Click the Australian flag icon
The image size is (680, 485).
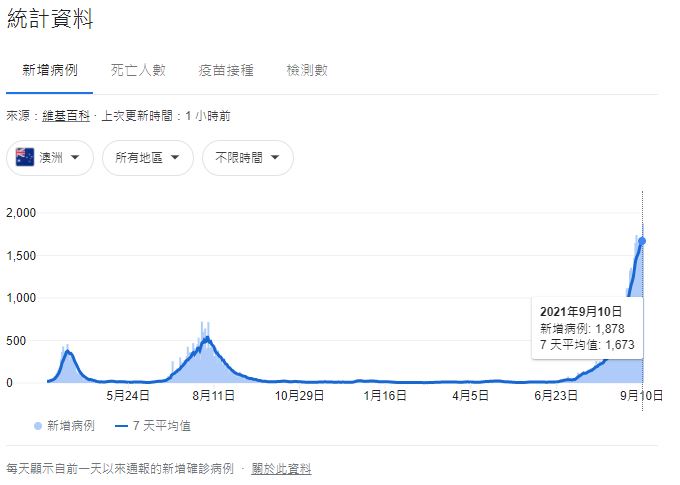25,157
